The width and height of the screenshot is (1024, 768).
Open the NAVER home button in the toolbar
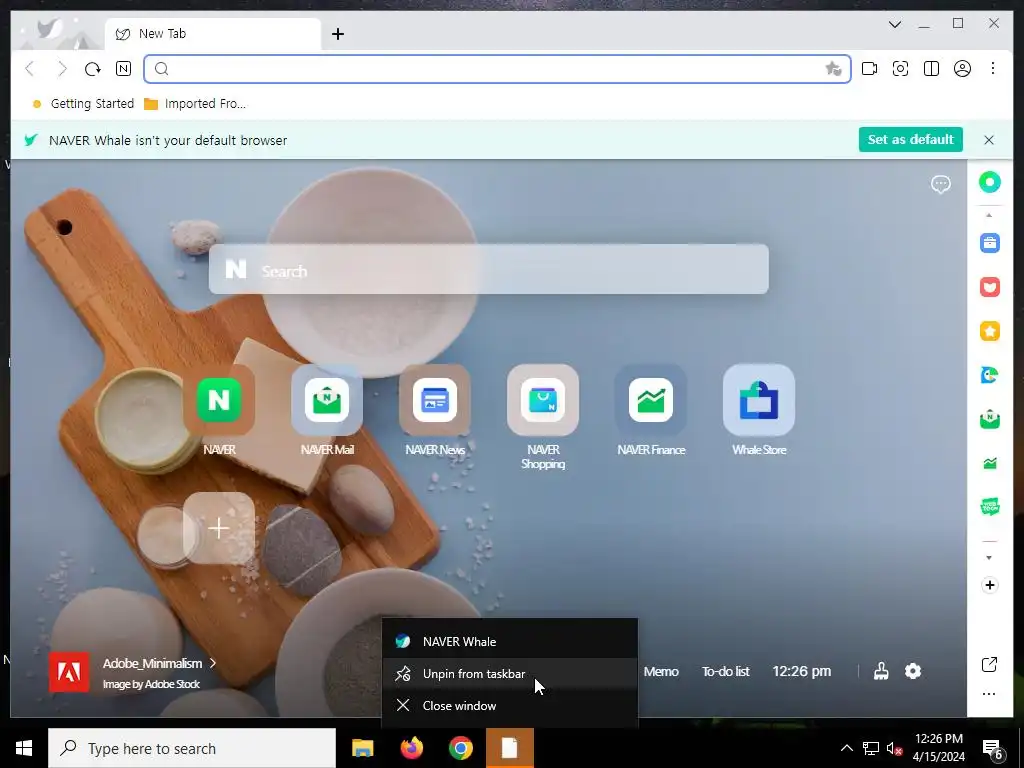click(x=123, y=69)
